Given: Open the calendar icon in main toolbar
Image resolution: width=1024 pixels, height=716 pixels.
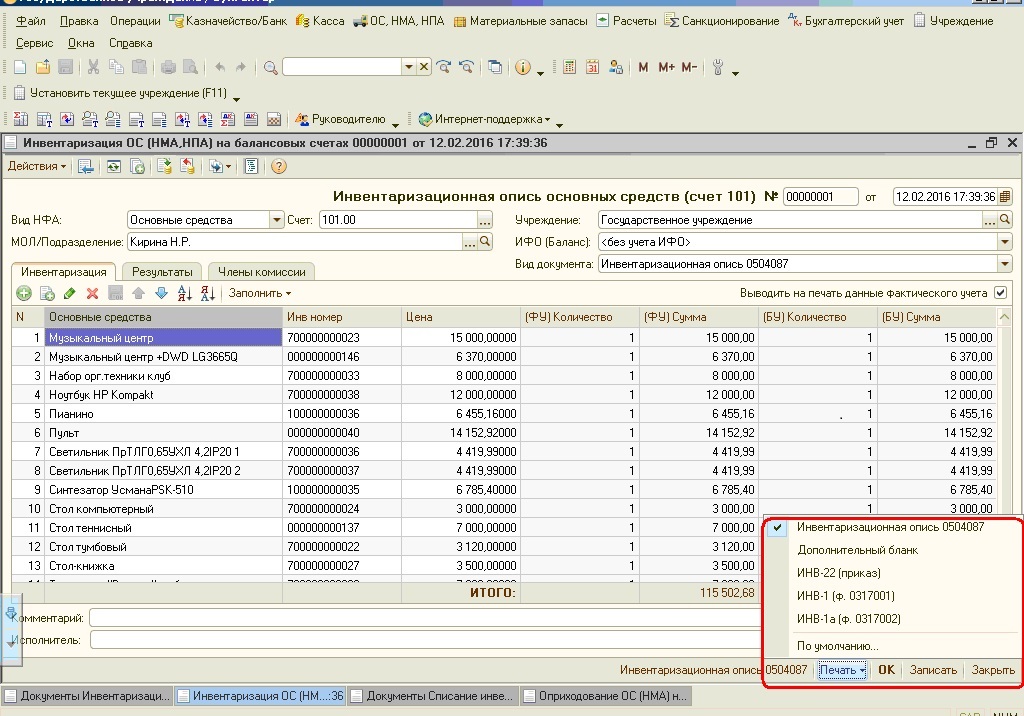Looking at the screenshot, I should coord(592,67).
